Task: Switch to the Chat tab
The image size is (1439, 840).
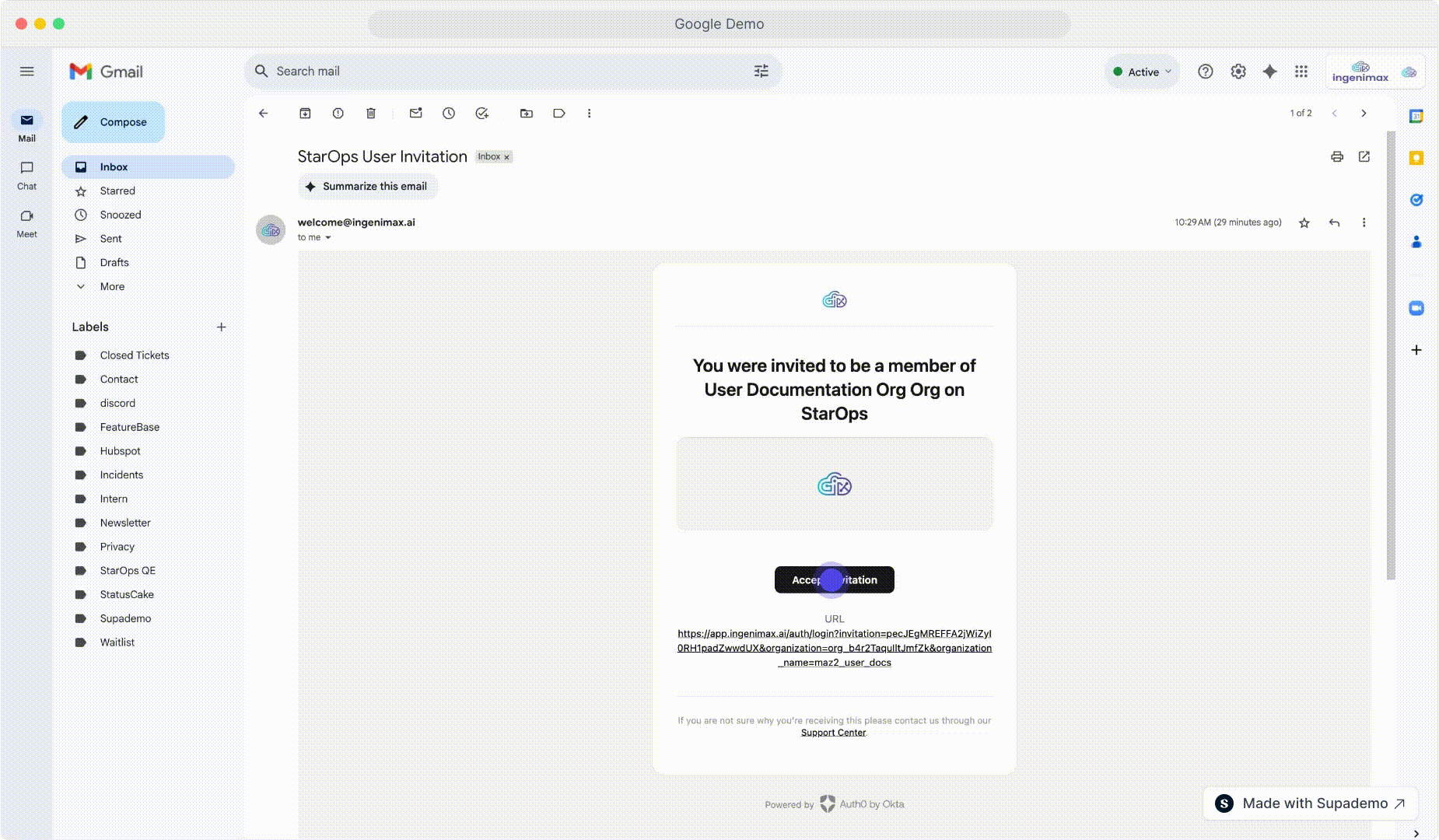Action: point(27,175)
